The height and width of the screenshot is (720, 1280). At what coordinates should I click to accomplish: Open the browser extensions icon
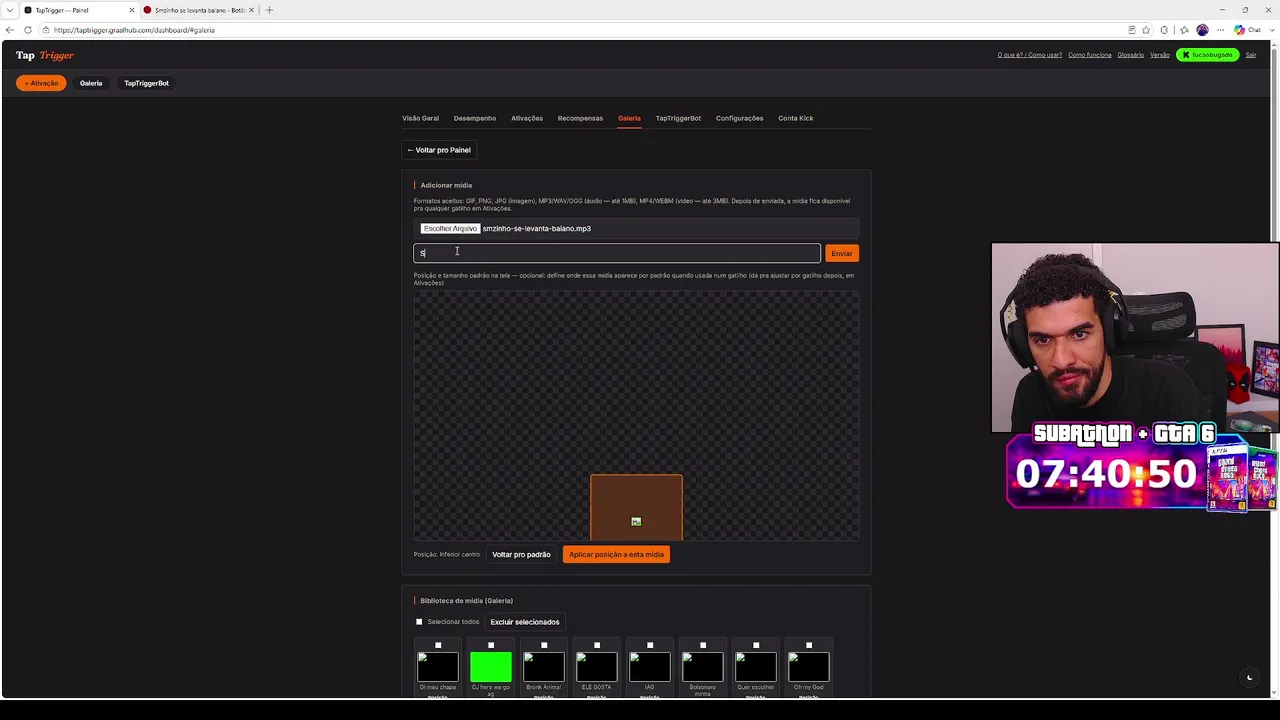click(1164, 30)
